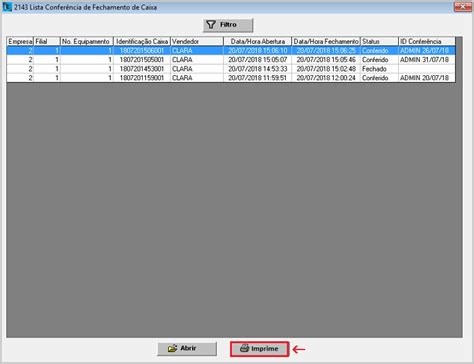Viewport: 474px width, 364px height.
Task: Close the Lista Conferência window
Action: click(x=463, y=6)
